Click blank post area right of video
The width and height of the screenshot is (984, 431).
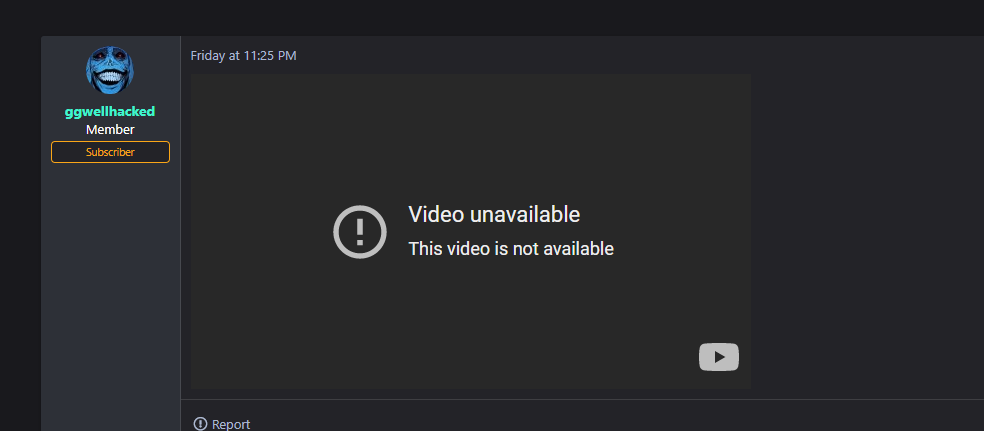coord(866,232)
